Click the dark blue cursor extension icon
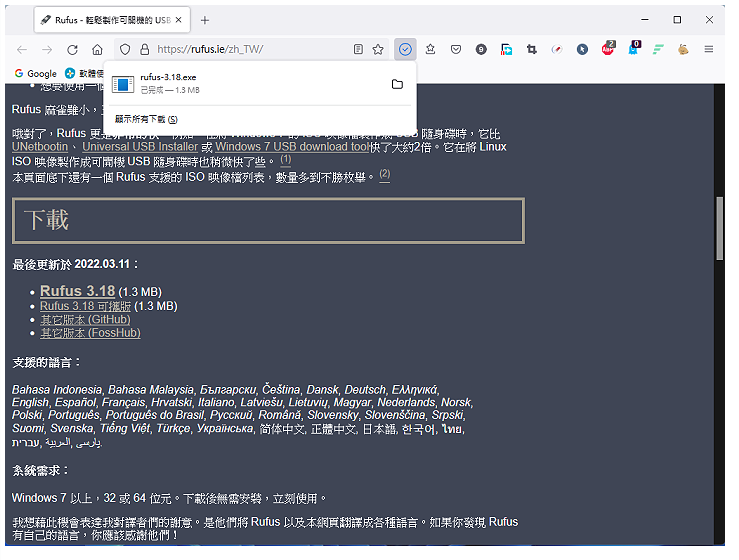Viewport: 739px width, 560px height. (582, 49)
